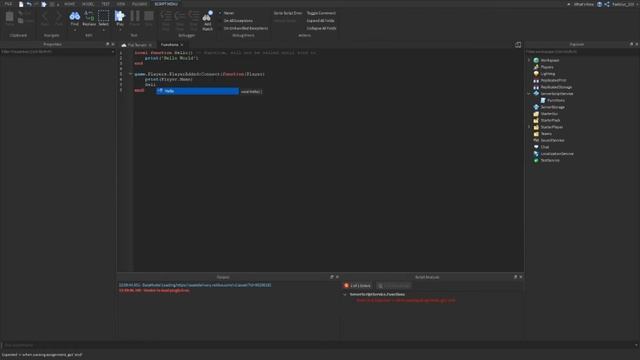Select ReplicatedFirst in Explorer
The height and width of the screenshot is (360, 640).
coord(553,80)
